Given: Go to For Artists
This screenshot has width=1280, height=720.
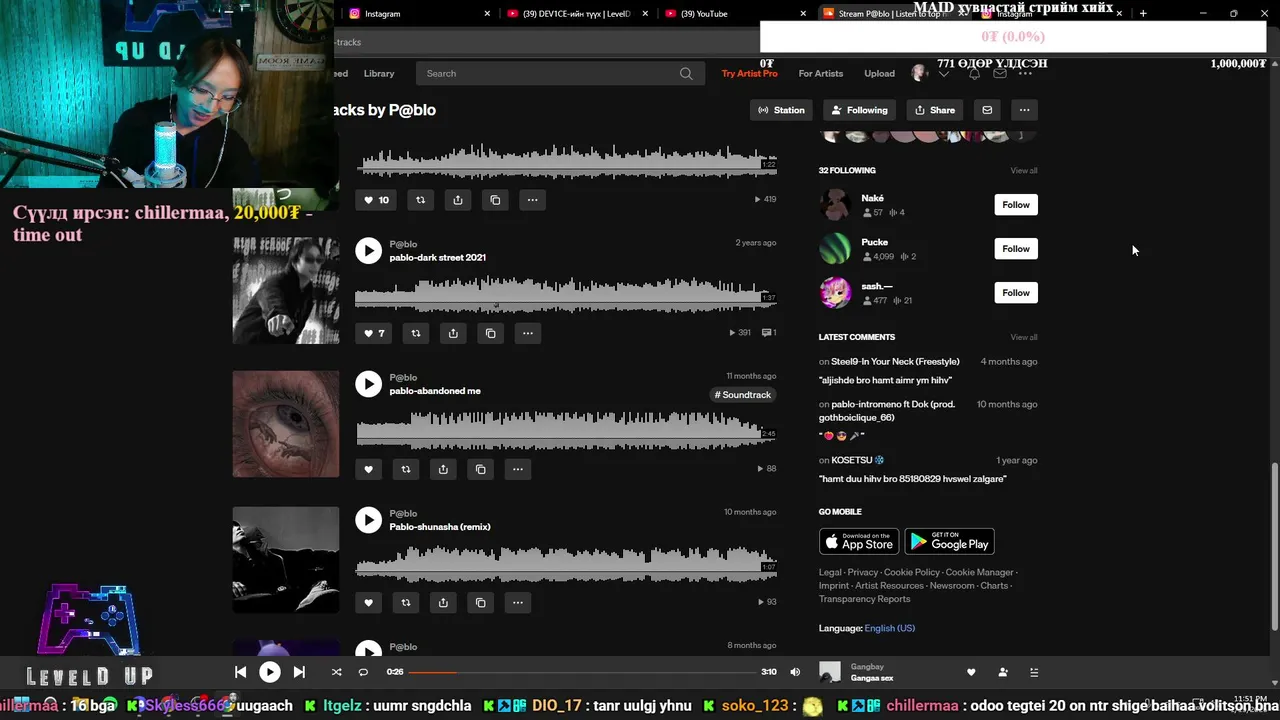Looking at the screenshot, I should (821, 73).
